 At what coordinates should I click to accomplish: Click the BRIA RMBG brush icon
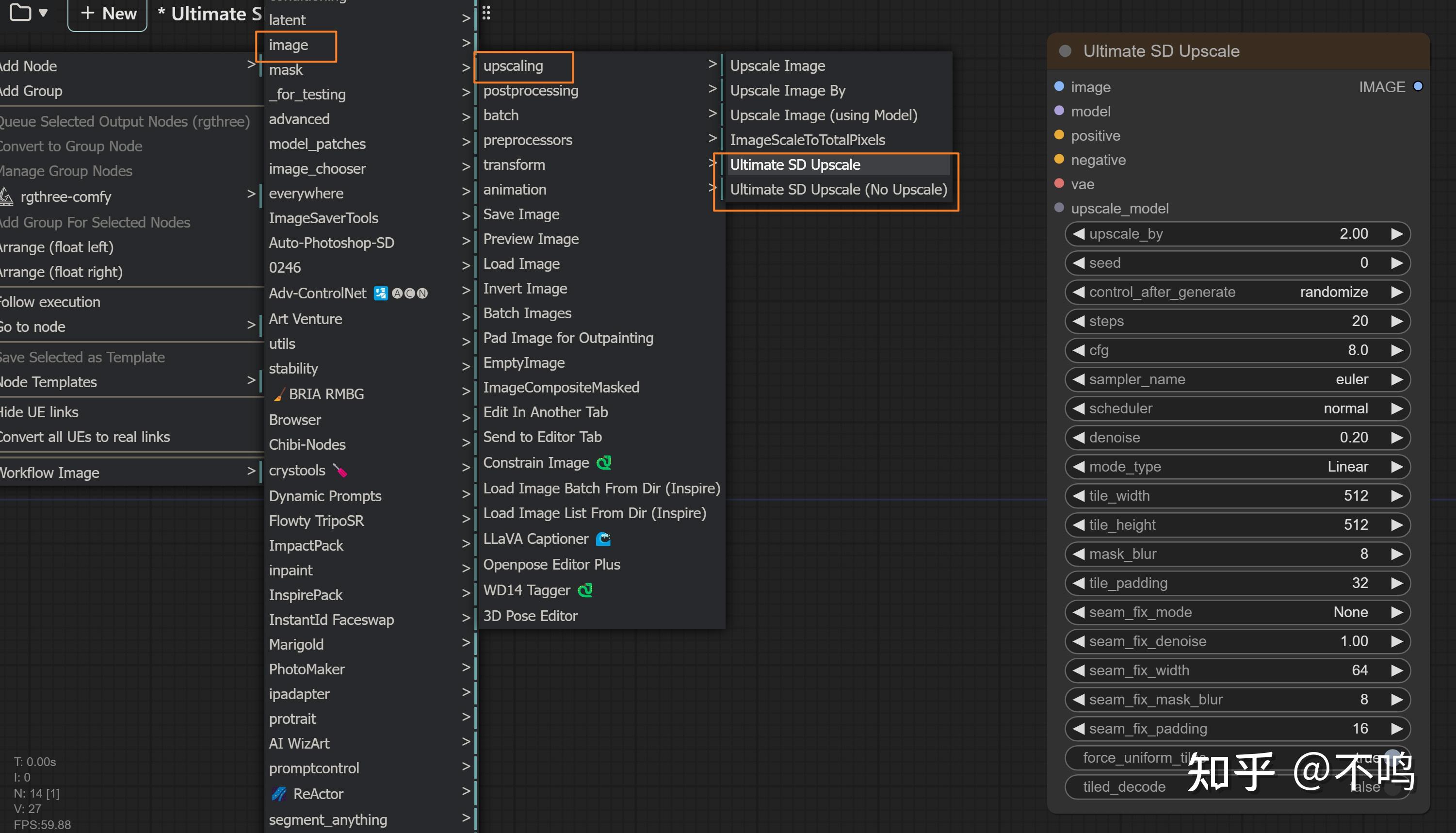click(x=278, y=394)
